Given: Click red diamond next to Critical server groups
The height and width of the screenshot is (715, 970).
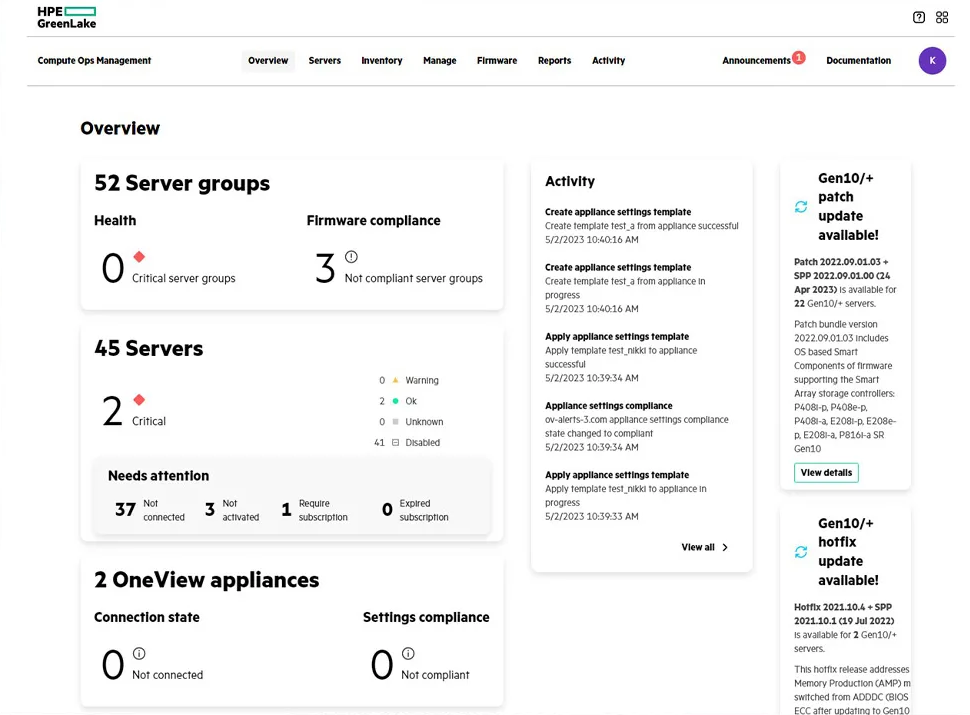Looking at the screenshot, I should click(139, 257).
